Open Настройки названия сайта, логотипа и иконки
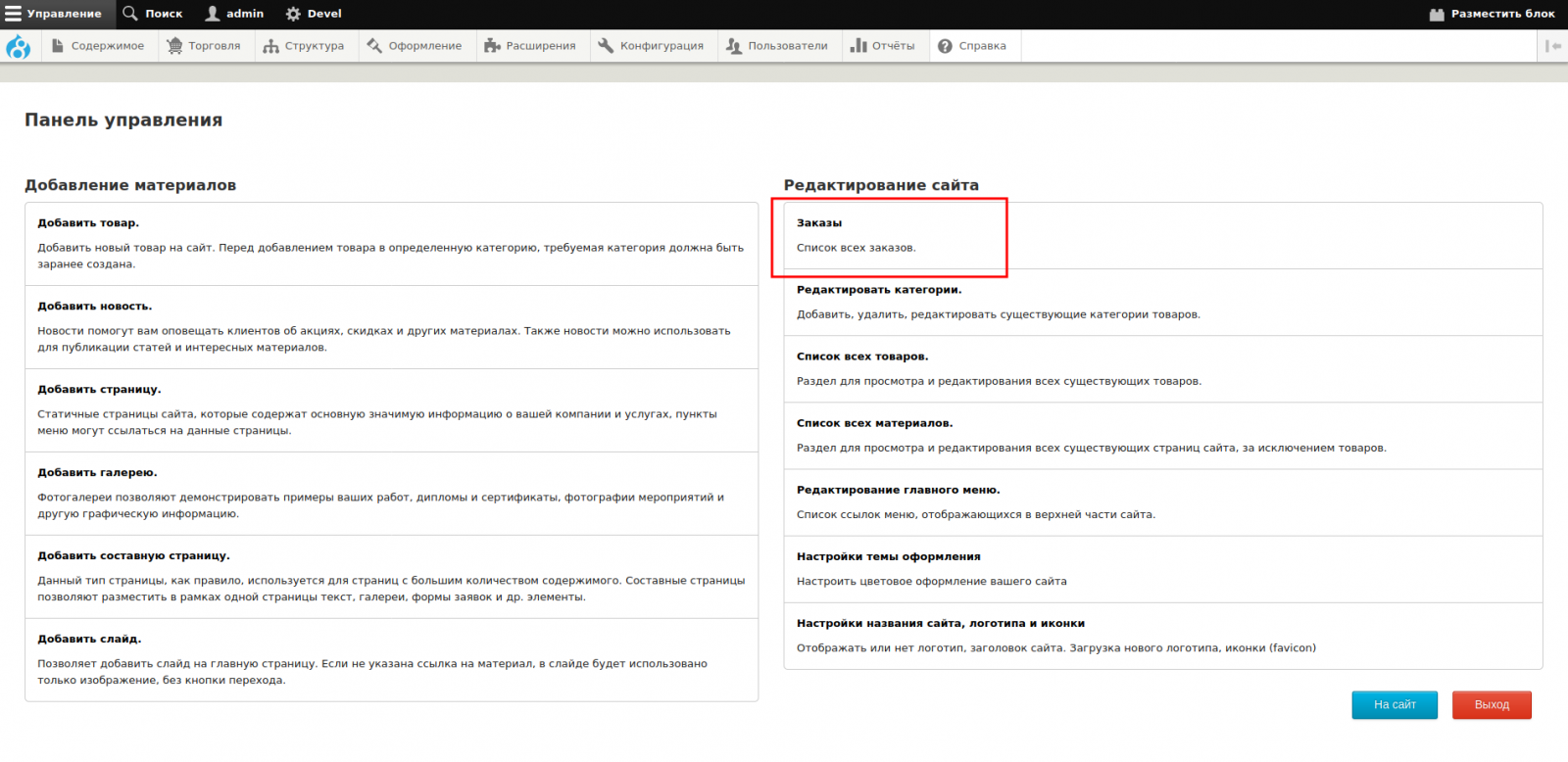Viewport: 1568px width, 762px height. pyautogui.click(x=941, y=623)
